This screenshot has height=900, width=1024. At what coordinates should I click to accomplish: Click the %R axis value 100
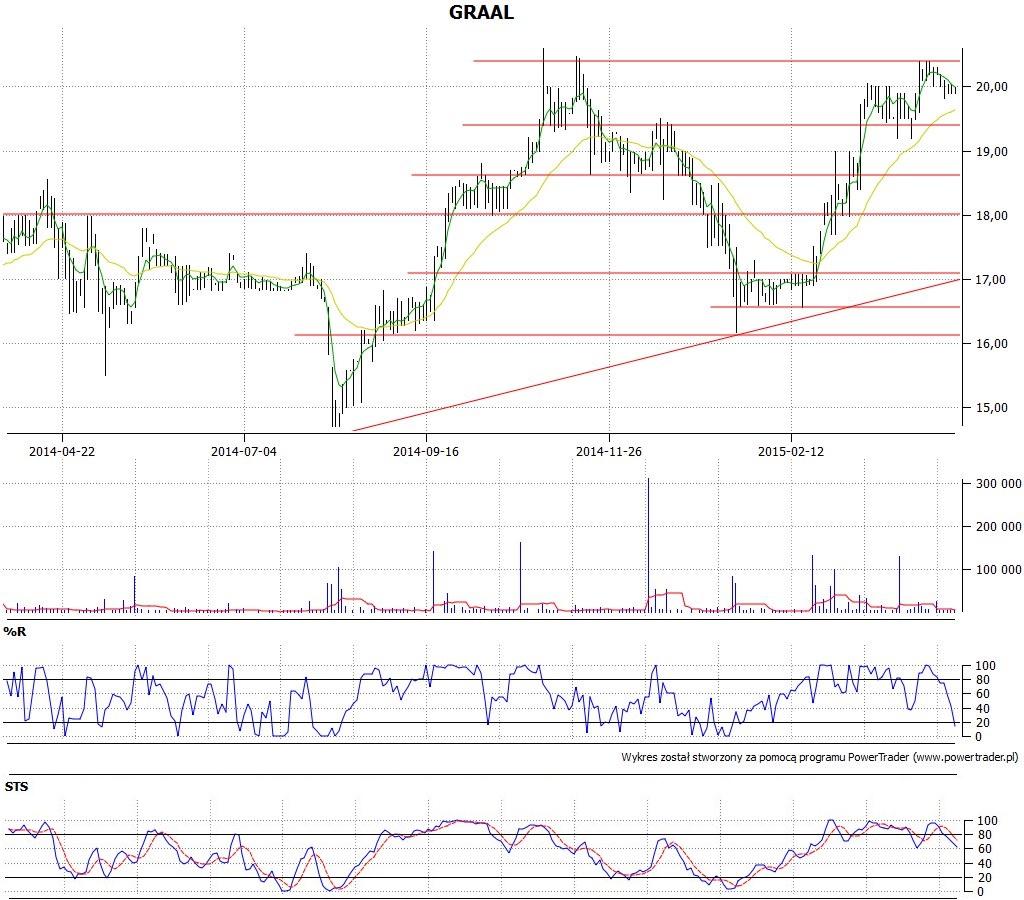point(985,666)
